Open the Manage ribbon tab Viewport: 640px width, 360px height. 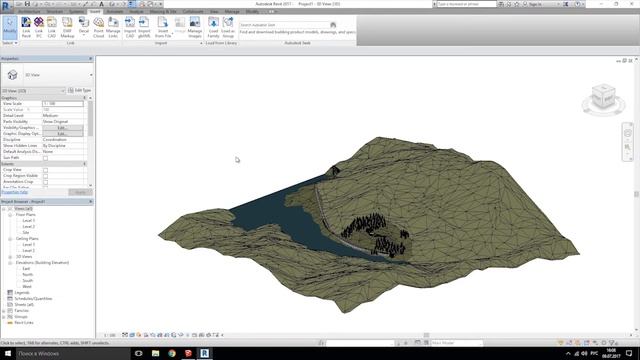pyautogui.click(x=232, y=11)
